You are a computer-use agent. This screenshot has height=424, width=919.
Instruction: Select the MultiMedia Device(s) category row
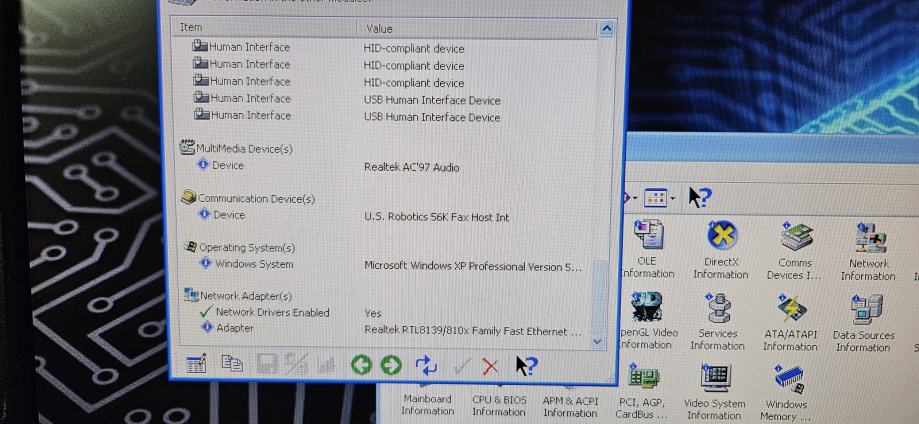236,148
